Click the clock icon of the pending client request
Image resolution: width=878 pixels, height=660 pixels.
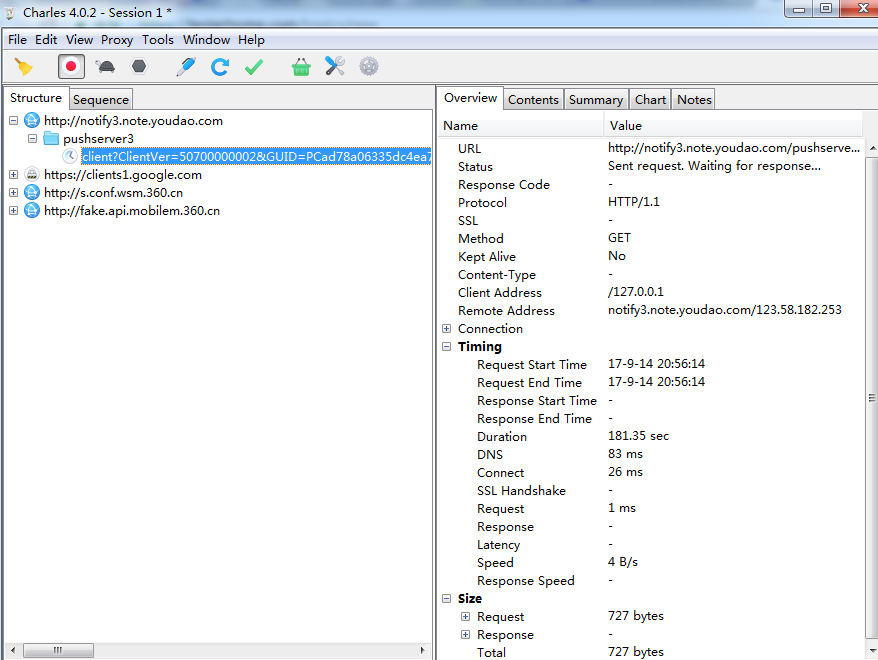tap(70, 156)
